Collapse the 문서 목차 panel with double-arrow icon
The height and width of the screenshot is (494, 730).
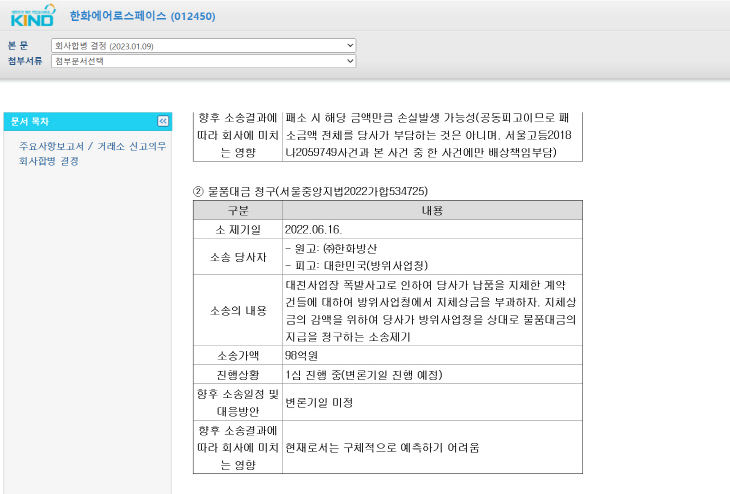tap(163, 122)
